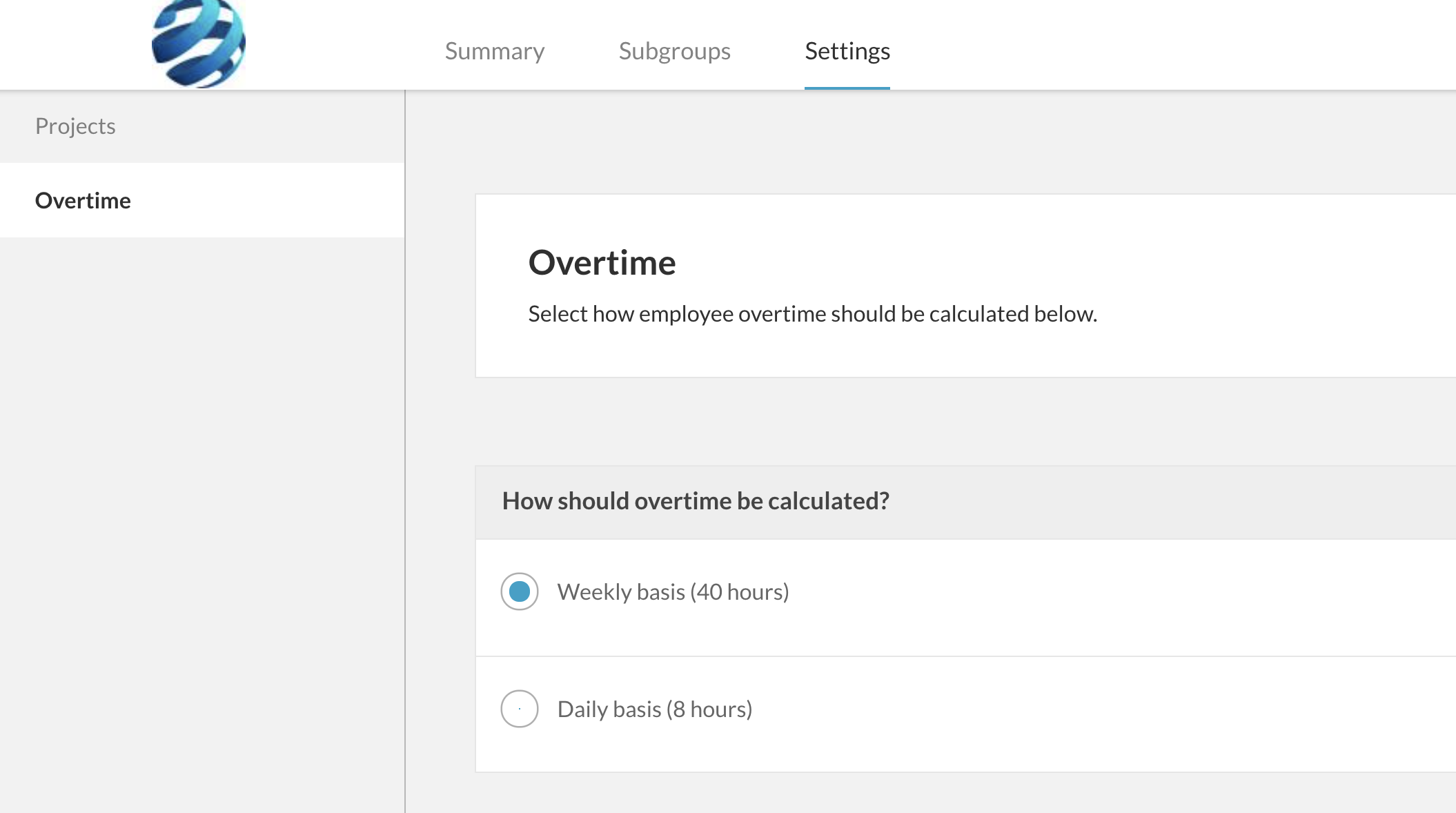Switch to the Summary tab

495,51
